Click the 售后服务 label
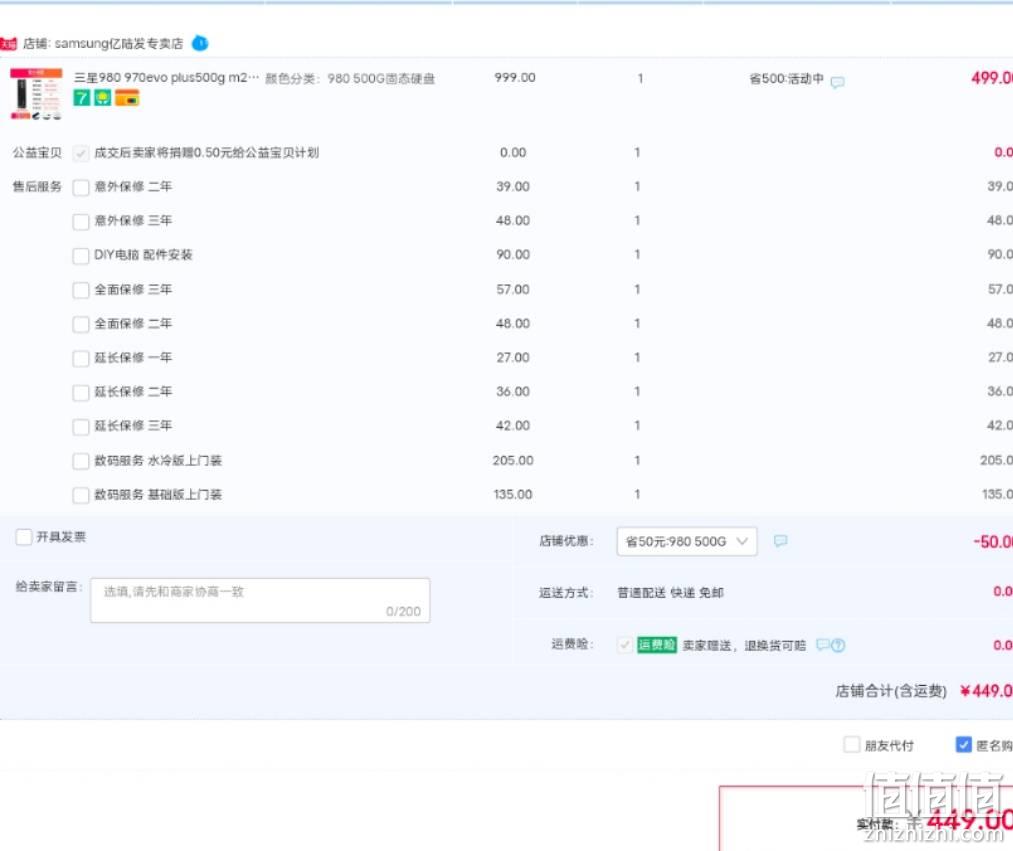Image resolution: width=1013 pixels, height=851 pixels. (37, 187)
